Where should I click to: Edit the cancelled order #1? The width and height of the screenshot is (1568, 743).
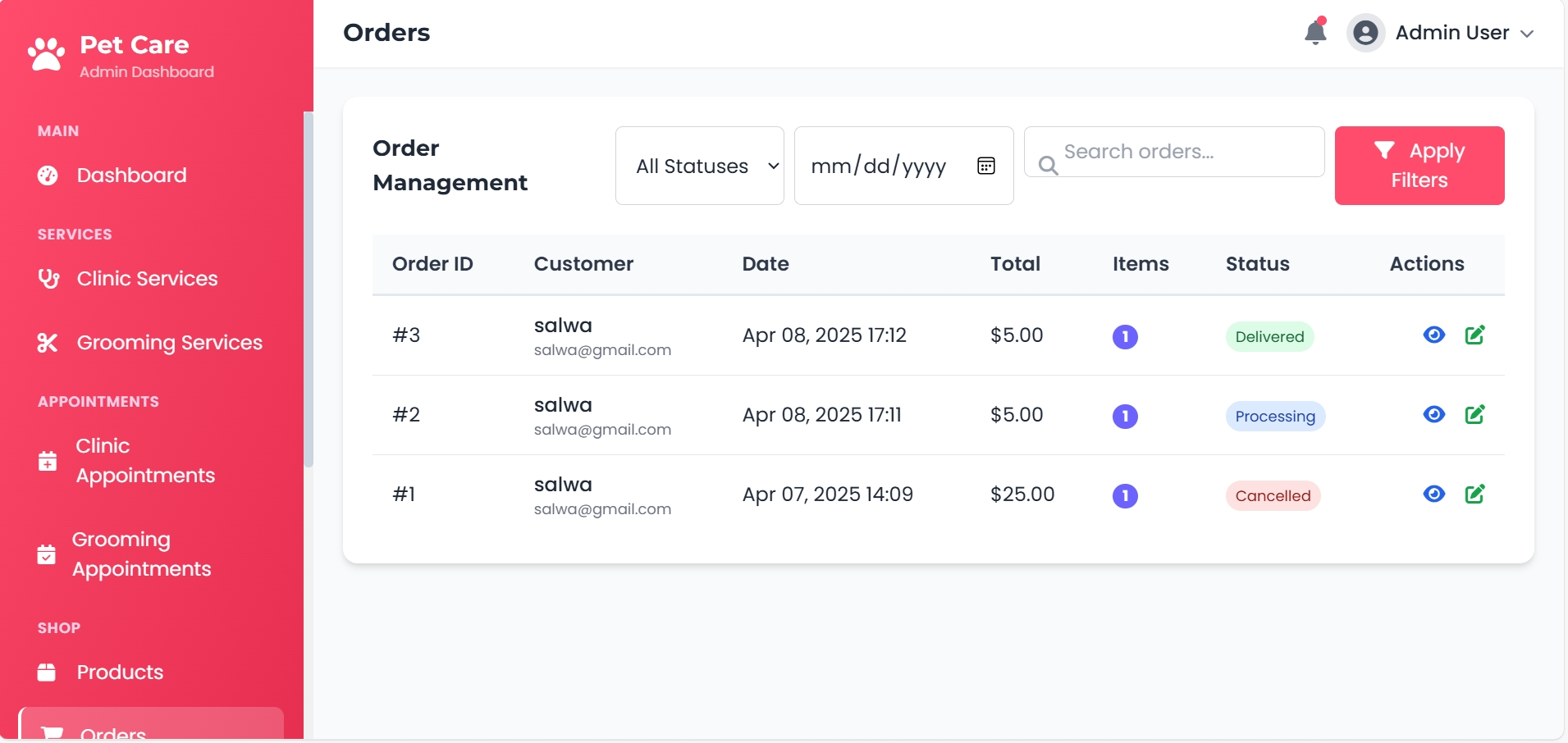(x=1474, y=494)
